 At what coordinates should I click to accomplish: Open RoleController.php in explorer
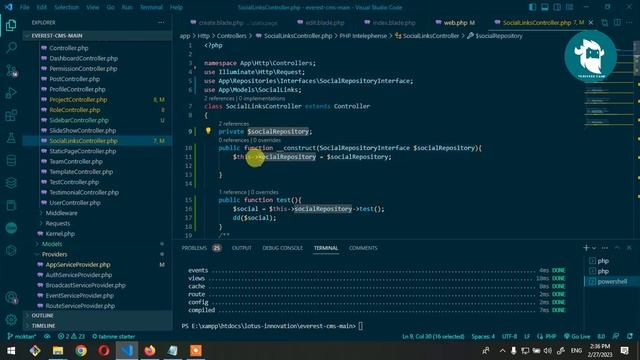pyautogui.click(x=75, y=110)
